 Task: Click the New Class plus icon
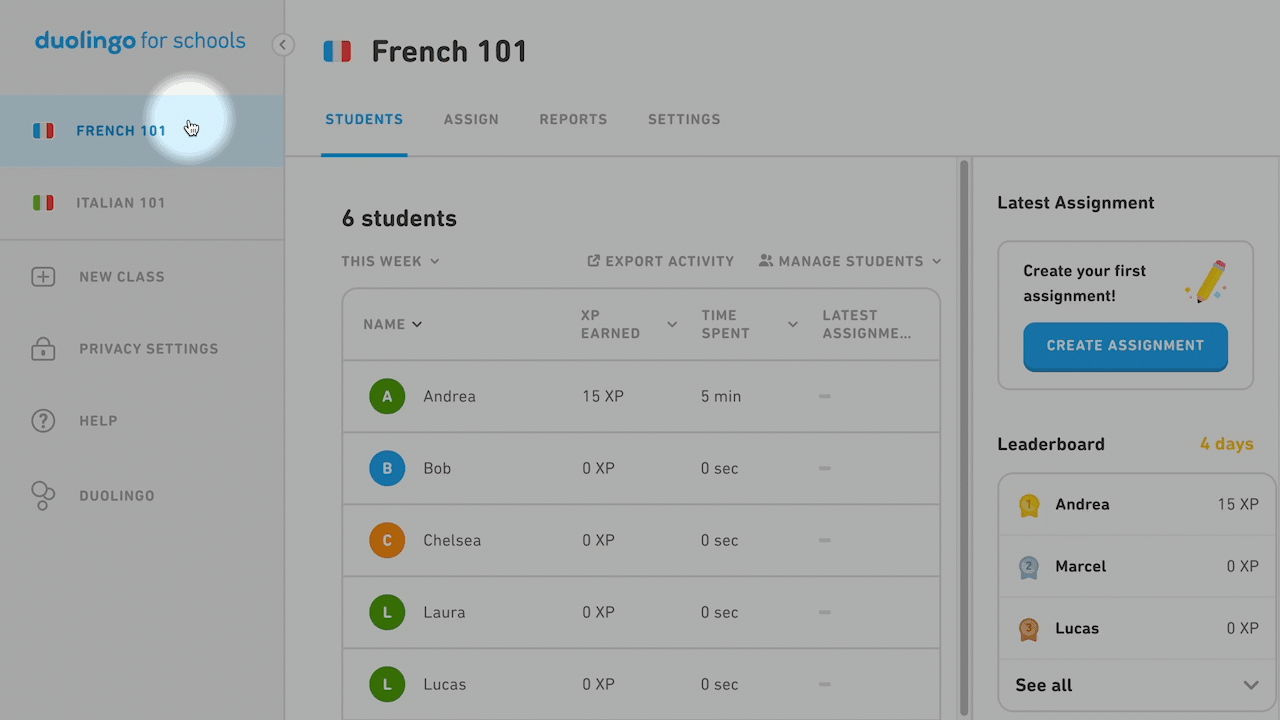point(43,277)
